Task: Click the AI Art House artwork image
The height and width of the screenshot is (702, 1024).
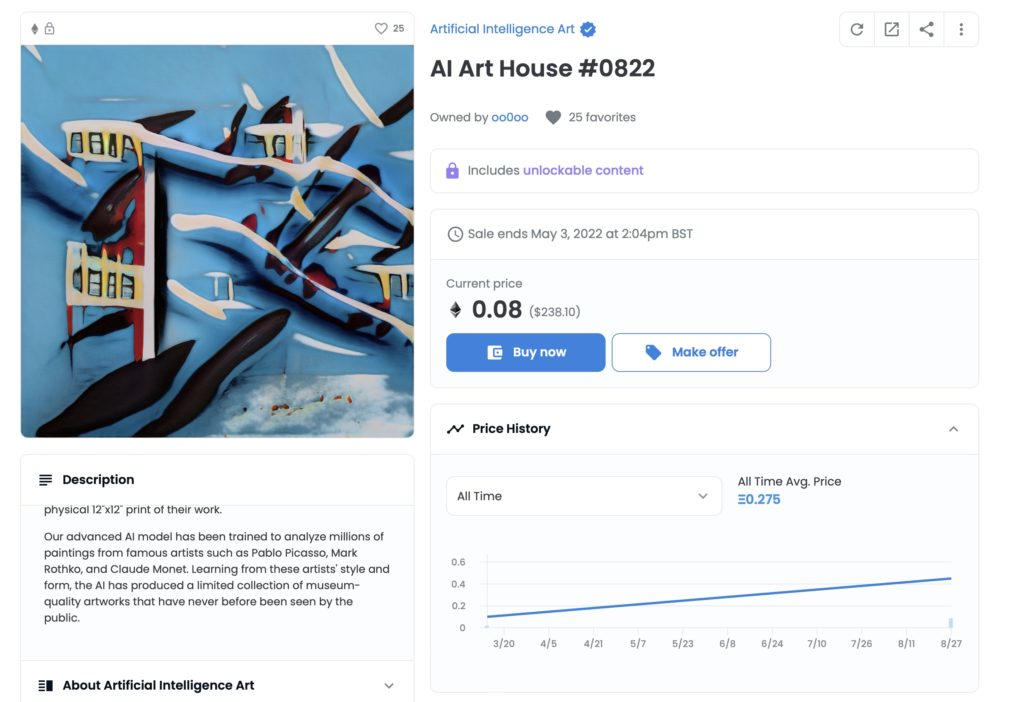Action: click(217, 240)
